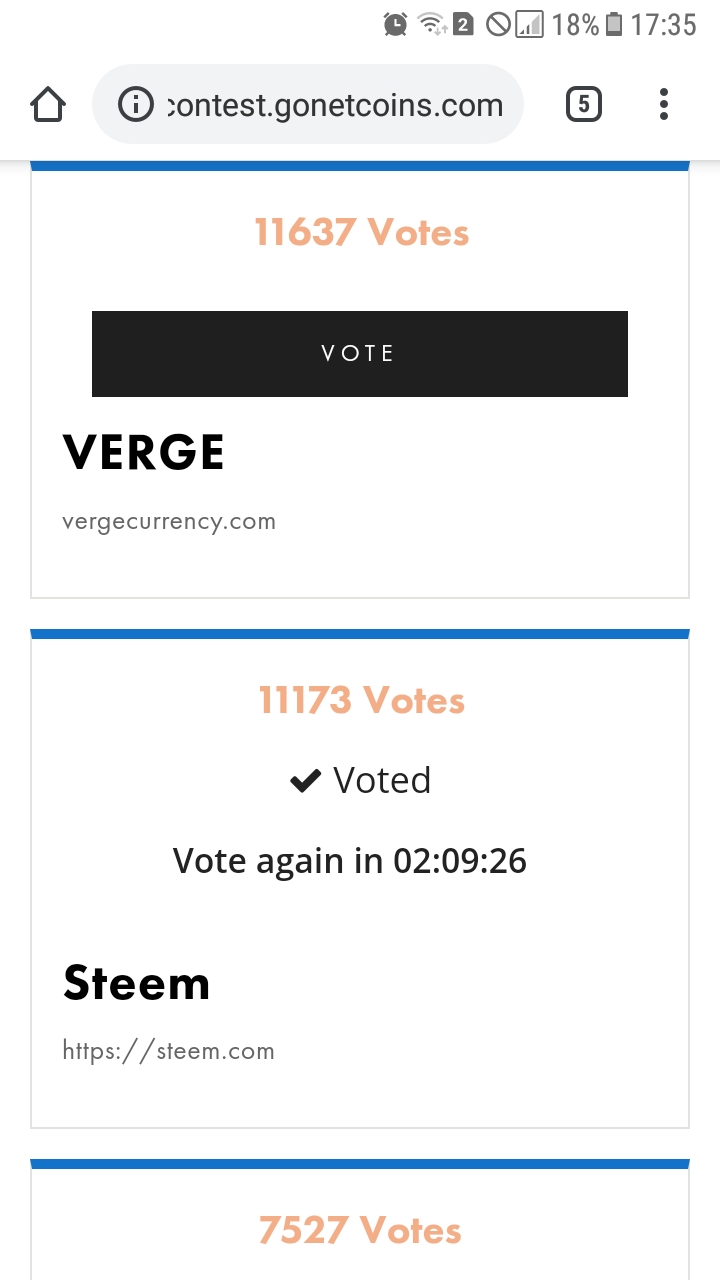
Task: Open the three-dot browser menu
Action: click(664, 104)
